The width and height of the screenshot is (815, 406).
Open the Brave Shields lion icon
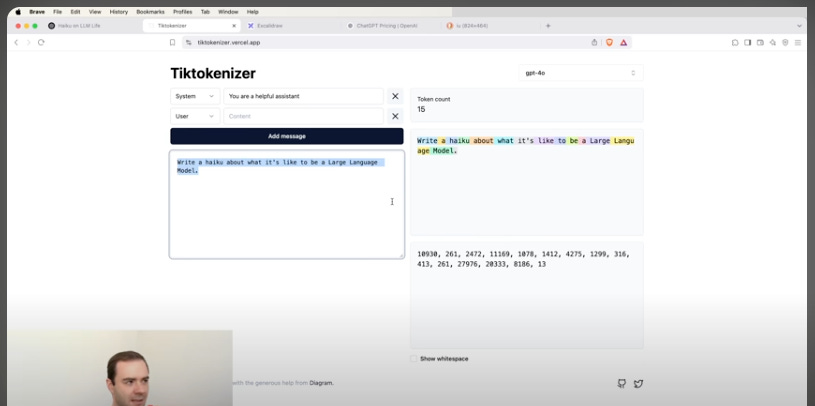point(609,43)
